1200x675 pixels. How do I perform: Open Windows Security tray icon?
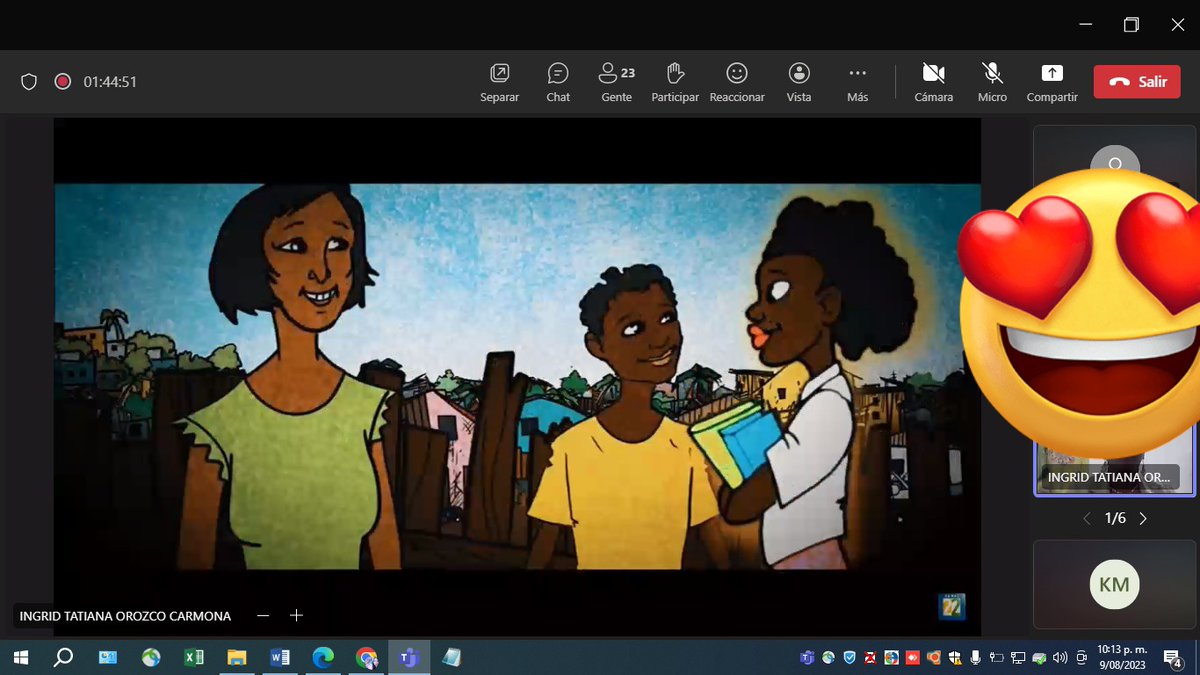click(x=954, y=657)
